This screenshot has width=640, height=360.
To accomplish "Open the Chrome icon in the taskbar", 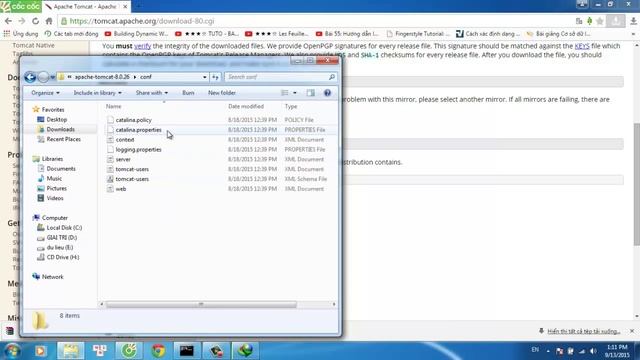I will [x=158, y=351].
